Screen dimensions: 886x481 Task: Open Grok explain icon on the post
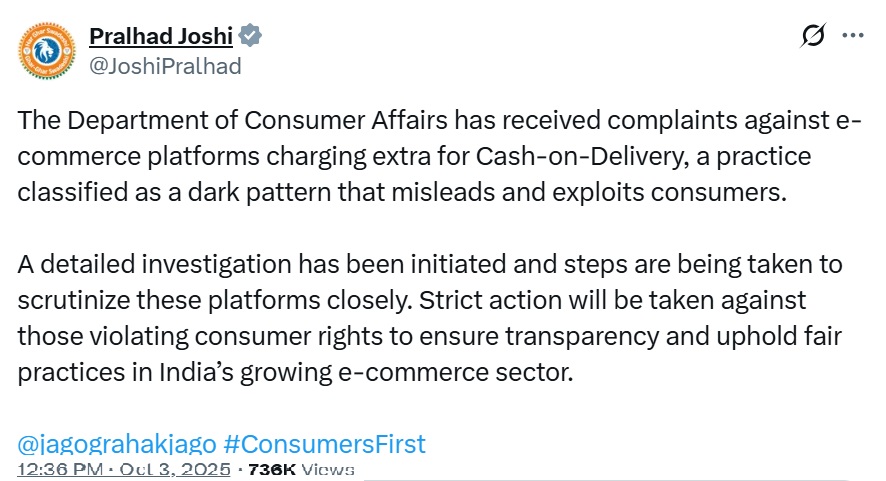click(x=814, y=36)
